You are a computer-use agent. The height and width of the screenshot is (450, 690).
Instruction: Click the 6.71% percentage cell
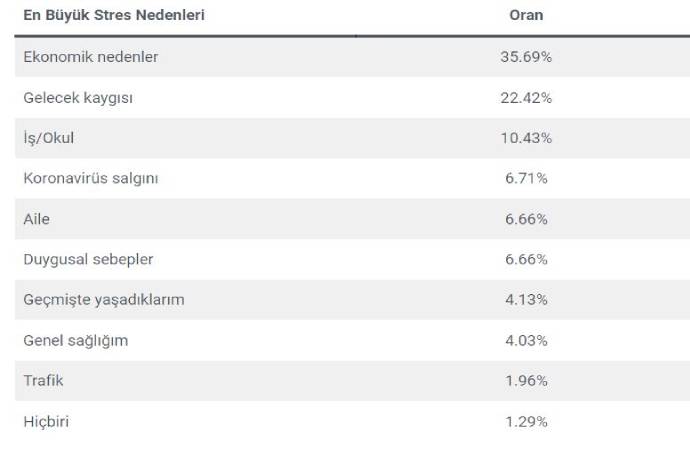(526, 178)
